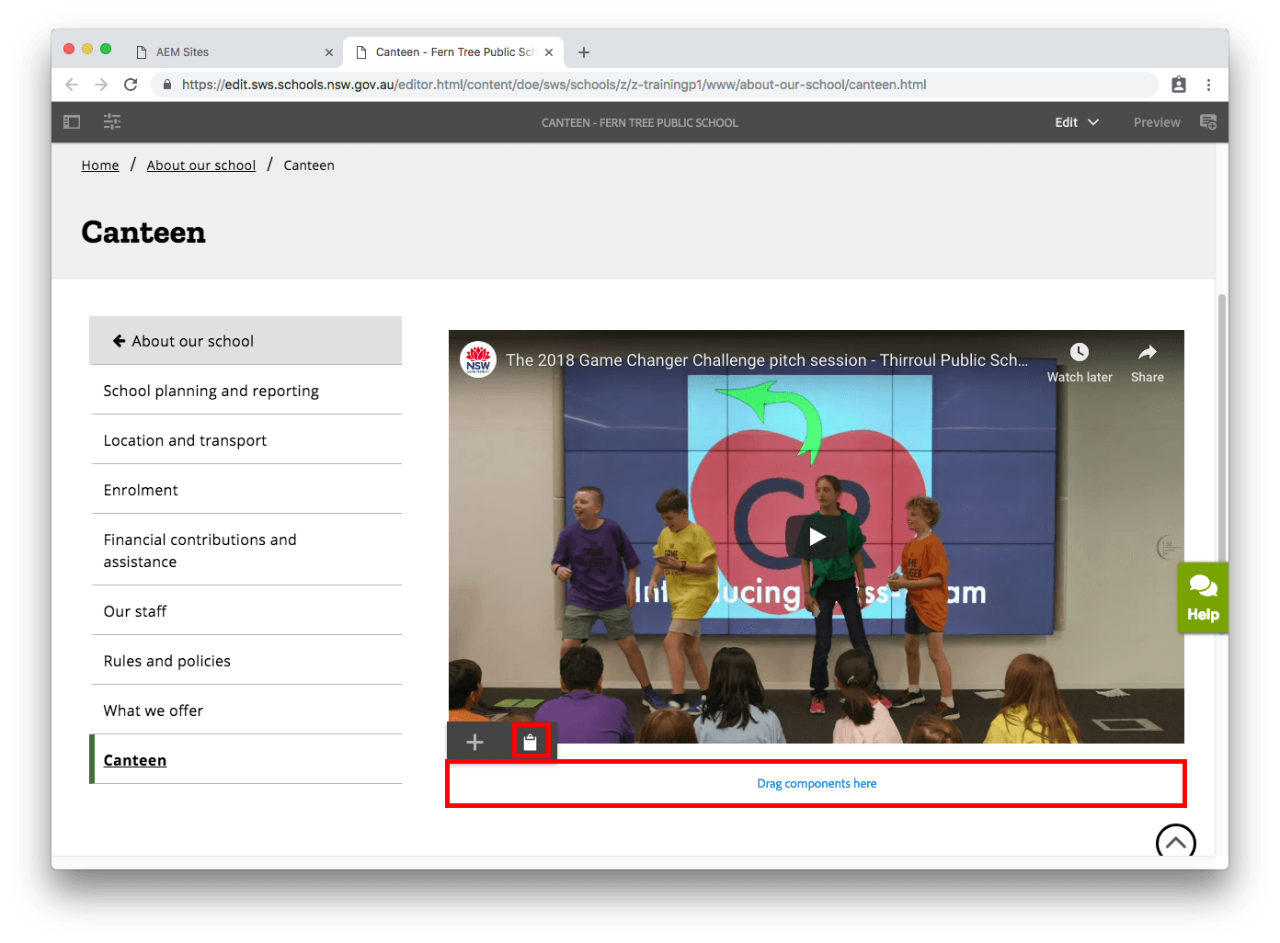Click the Home breadcrumb link
The height and width of the screenshot is (943, 1280).
tap(100, 165)
